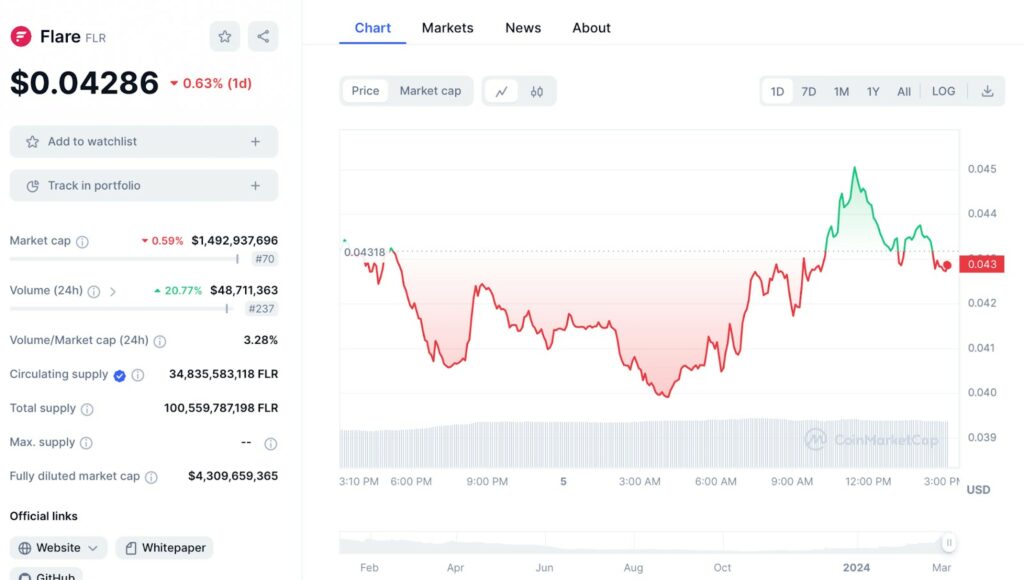1024x580 pixels.
Task: Download chart data icon
Action: [987, 91]
